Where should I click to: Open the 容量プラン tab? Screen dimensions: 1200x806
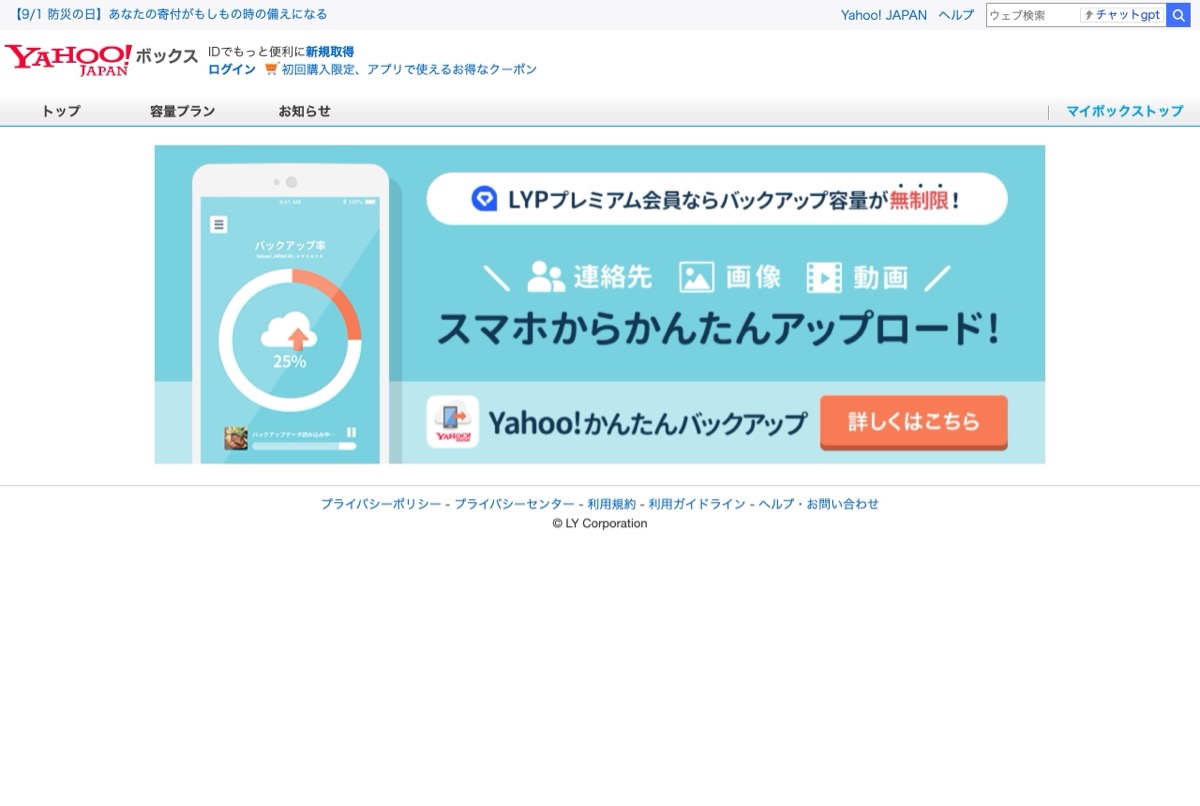(182, 111)
